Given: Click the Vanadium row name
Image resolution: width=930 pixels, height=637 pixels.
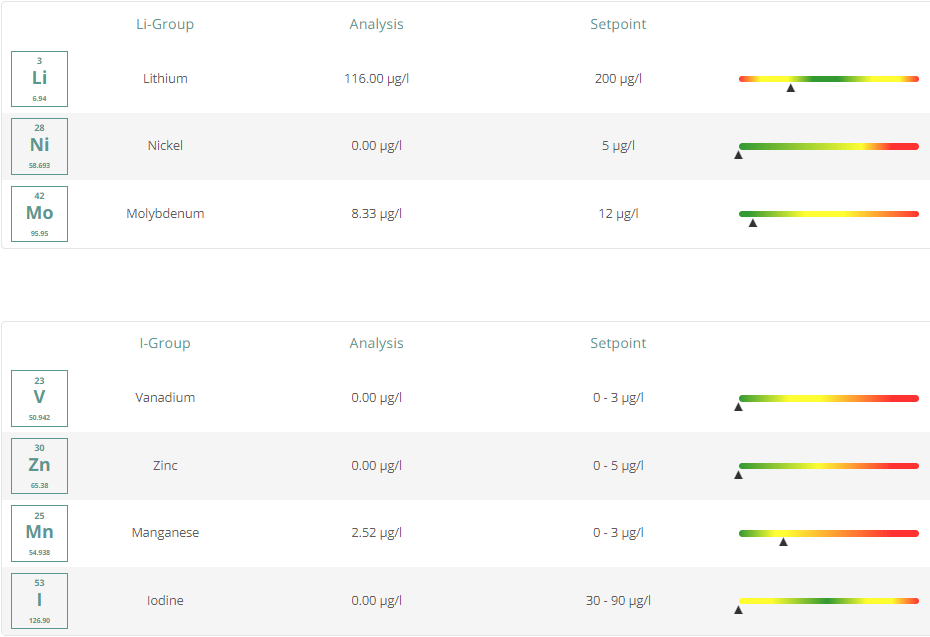Looking at the screenshot, I should tap(165, 398).
